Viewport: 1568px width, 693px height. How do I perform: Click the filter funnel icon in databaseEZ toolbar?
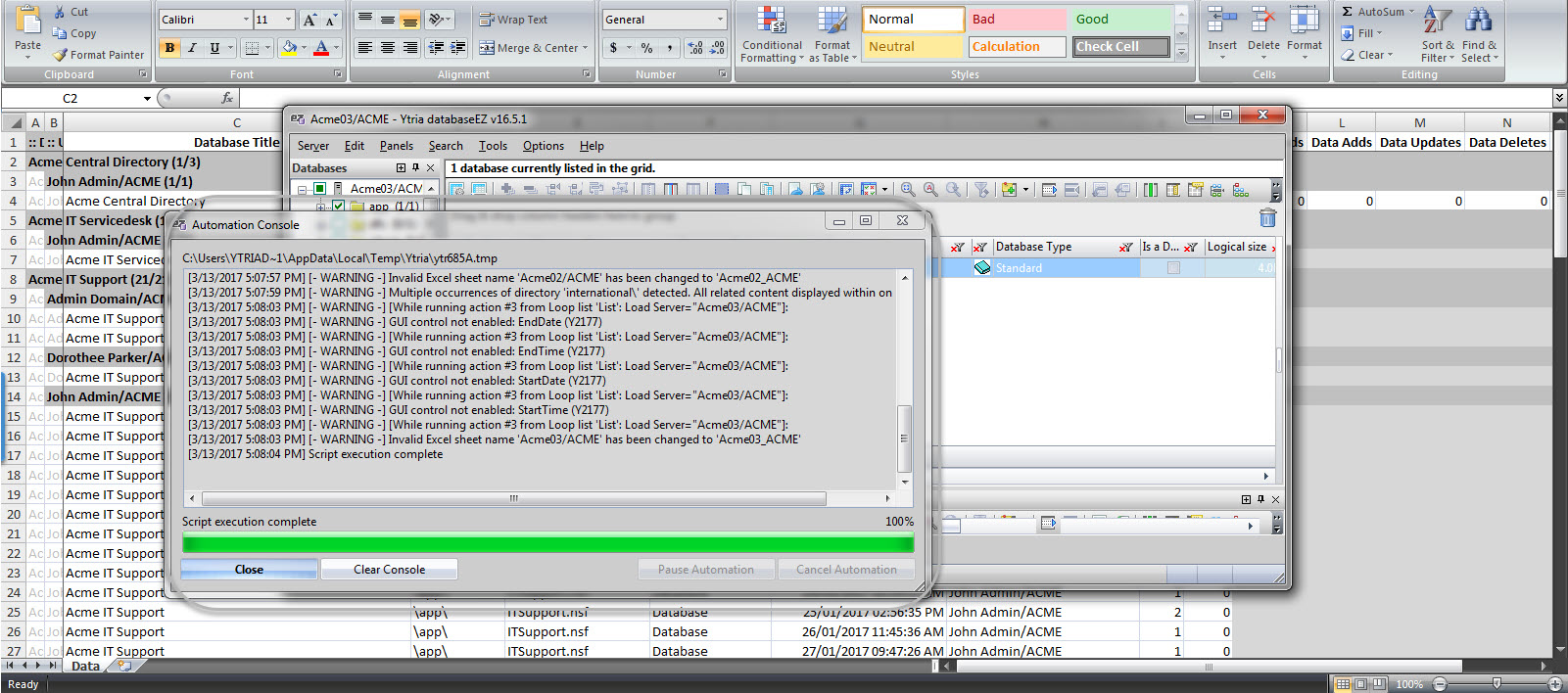981,189
